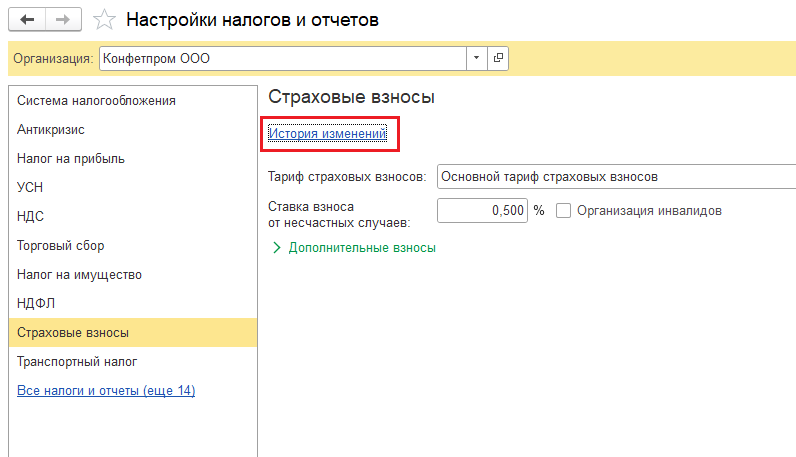The width and height of the screenshot is (796, 457).
Task: Select Страховые взносы in the sidebar
Action: tap(133, 333)
